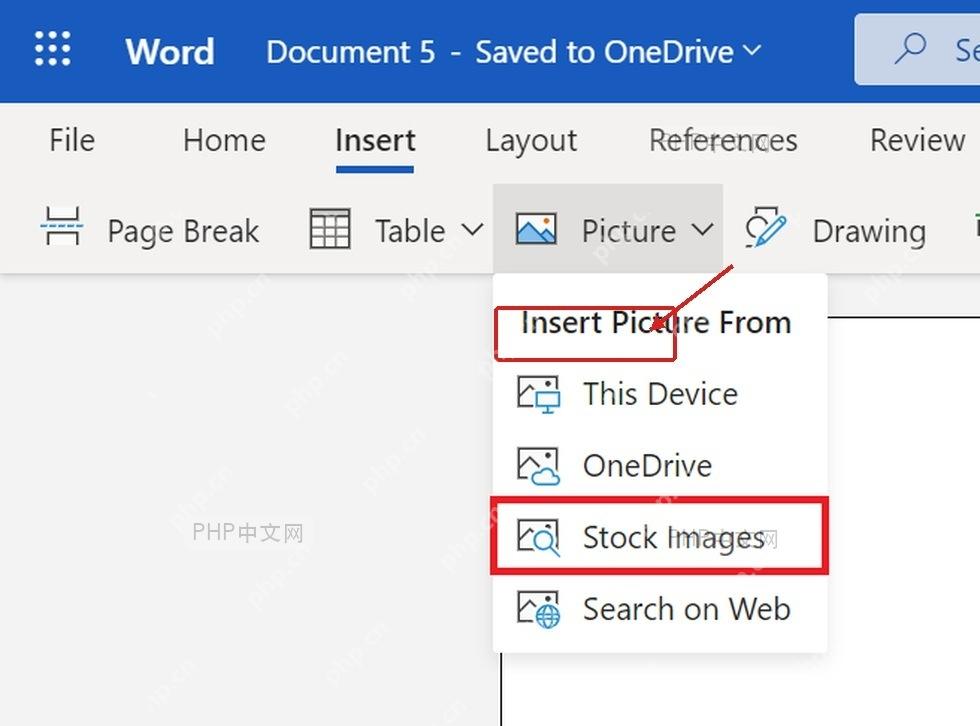The height and width of the screenshot is (726, 980).
Task: Click the search magnifier icon
Action: (x=909, y=49)
